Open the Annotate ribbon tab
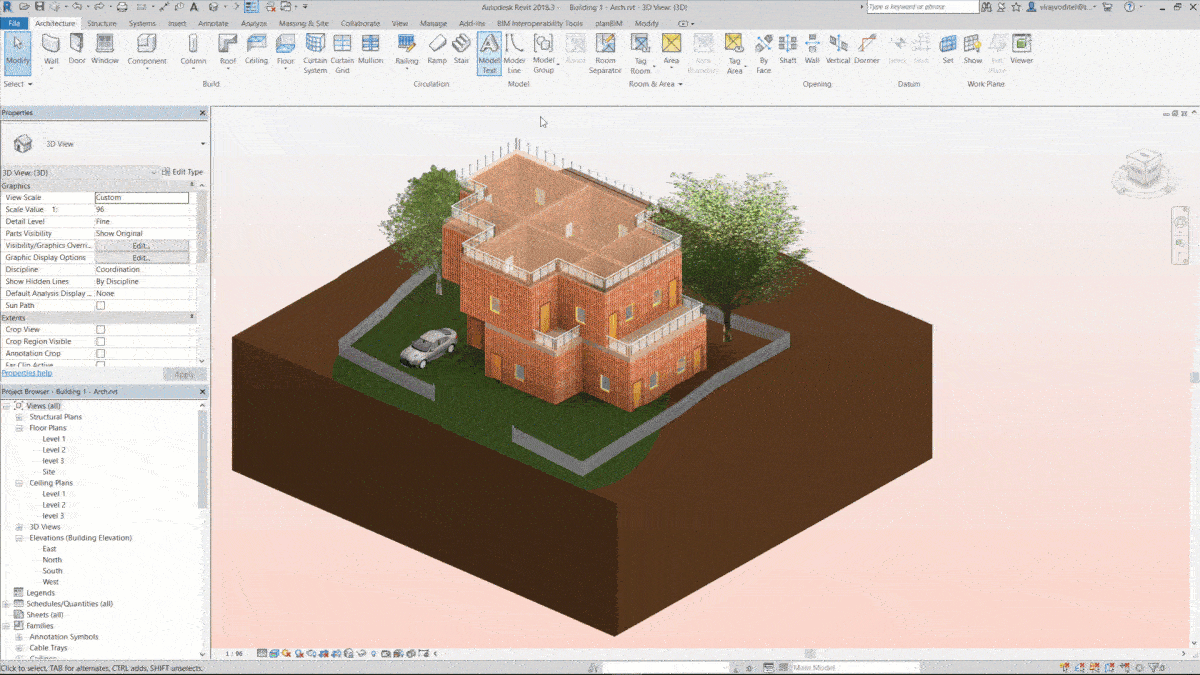The width and height of the screenshot is (1200, 675). point(212,23)
